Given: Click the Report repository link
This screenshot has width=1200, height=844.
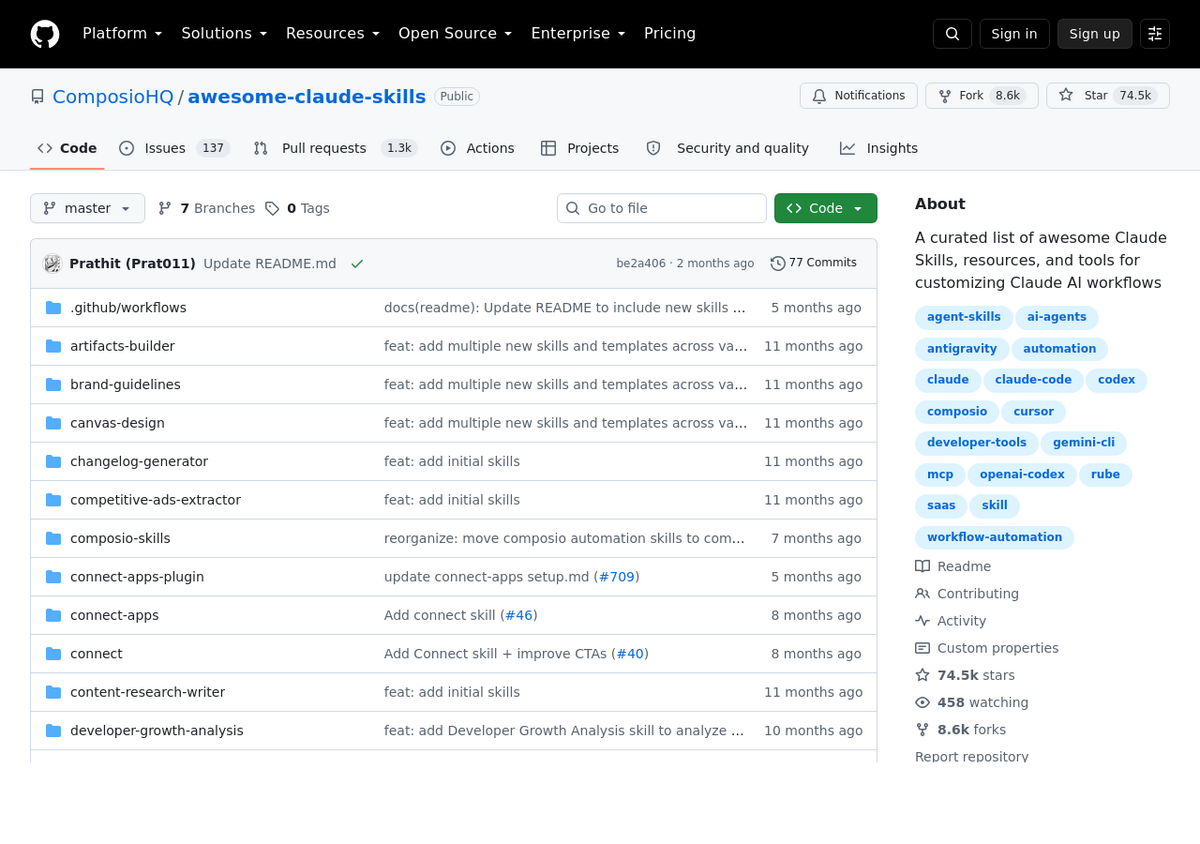Looking at the screenshot, I should point(971,756).
